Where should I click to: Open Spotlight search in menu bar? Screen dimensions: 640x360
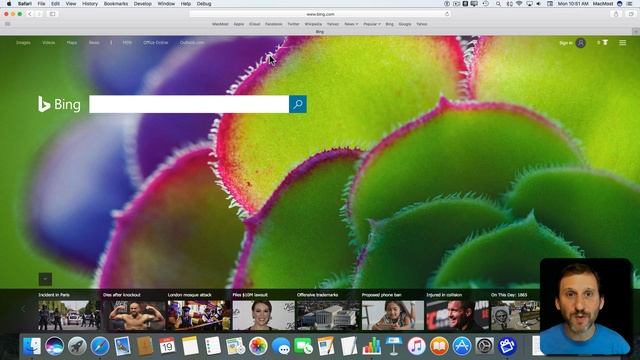coord(498,4)
